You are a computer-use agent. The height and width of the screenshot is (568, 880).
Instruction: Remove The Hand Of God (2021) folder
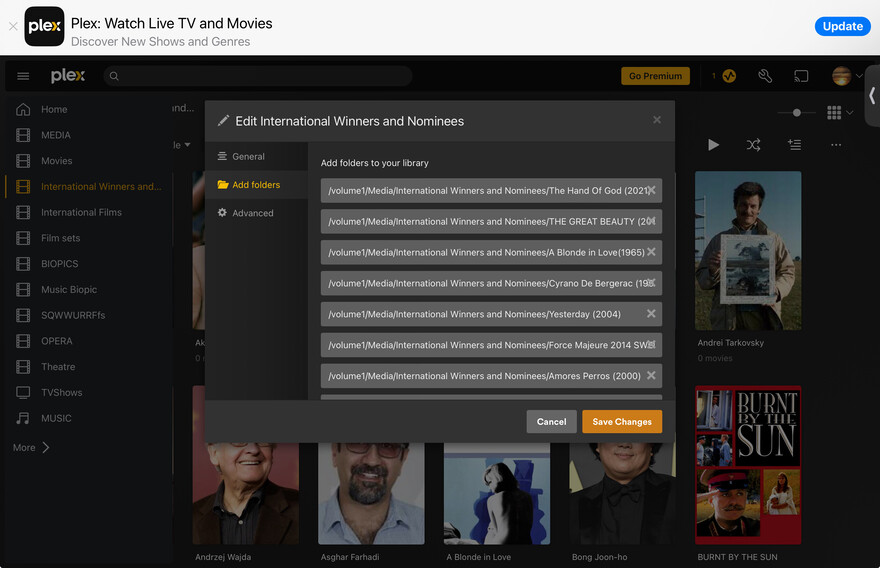coord(651,190)
